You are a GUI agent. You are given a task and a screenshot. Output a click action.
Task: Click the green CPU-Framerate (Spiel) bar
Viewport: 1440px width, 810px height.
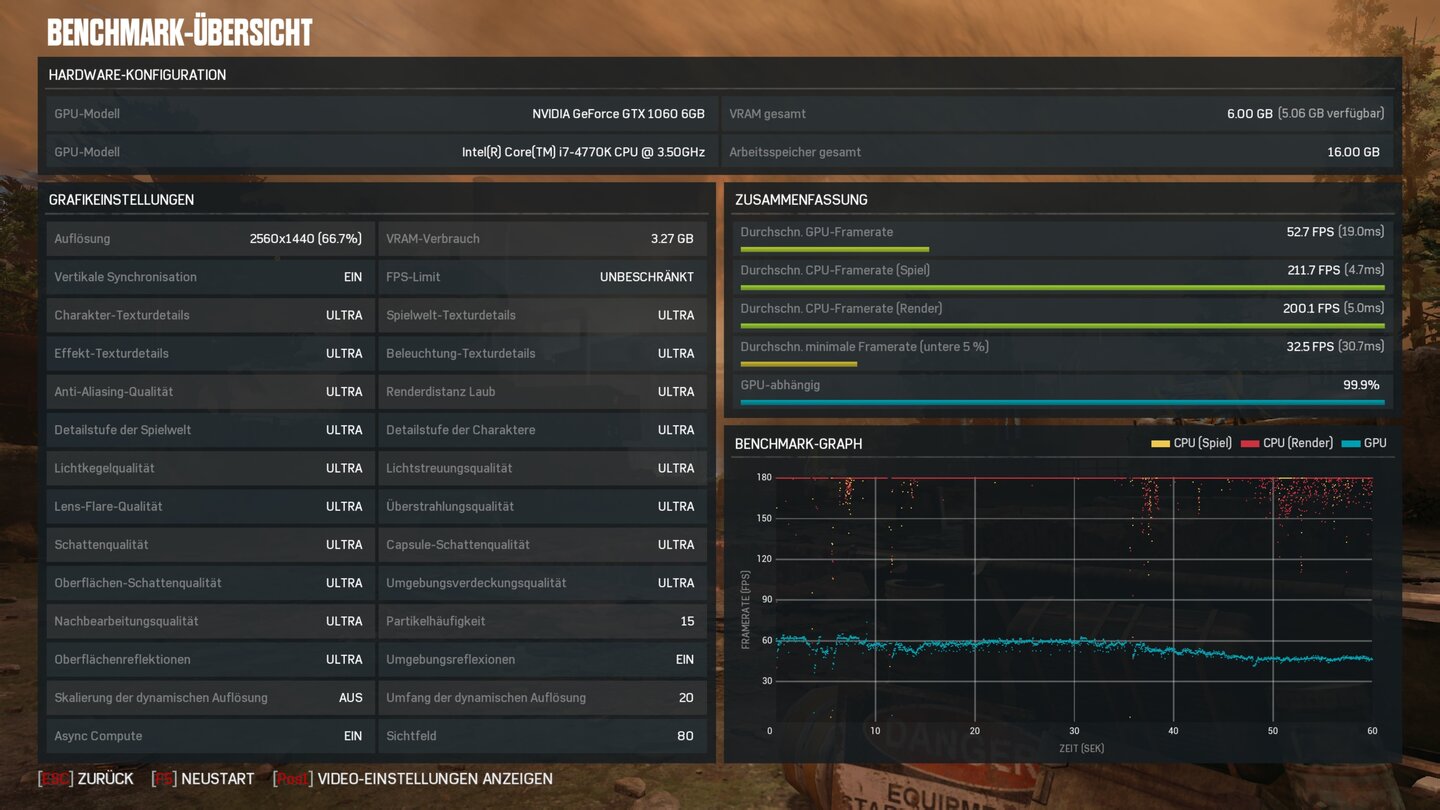point(1062,287)
